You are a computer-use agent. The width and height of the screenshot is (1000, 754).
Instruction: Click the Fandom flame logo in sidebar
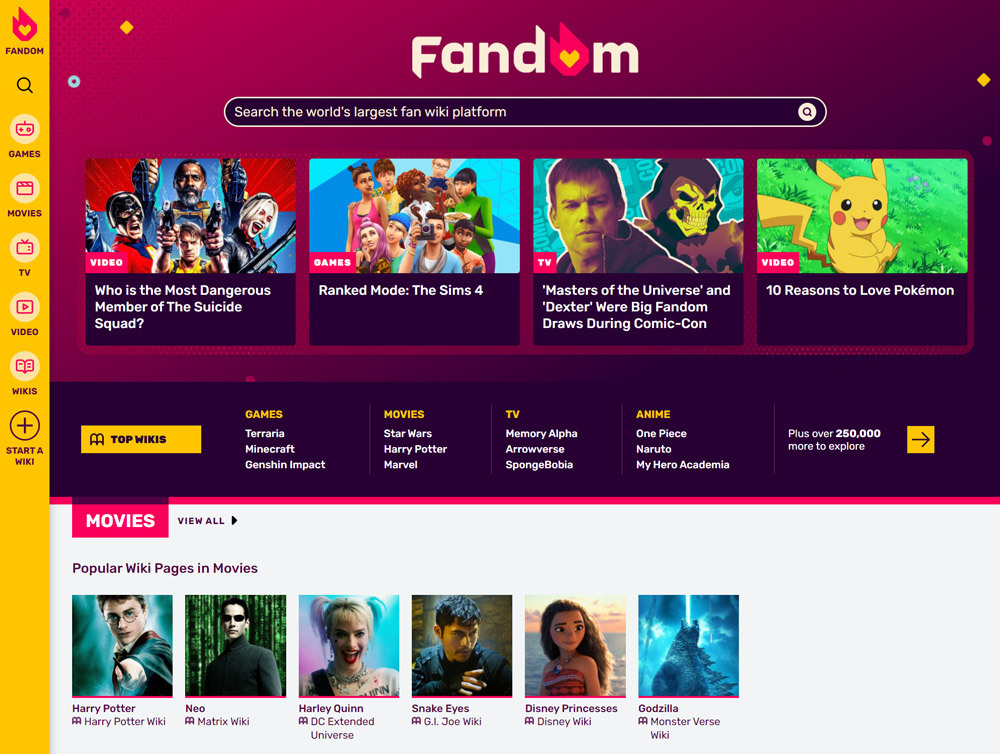pyautogui.click(x=24, y=25)
